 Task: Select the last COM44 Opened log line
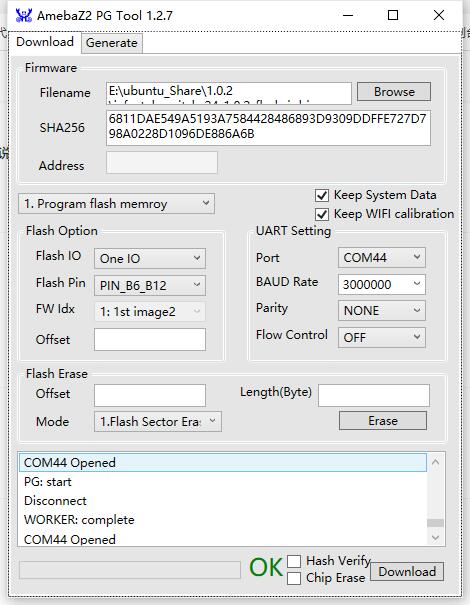(x=223, y=539)
